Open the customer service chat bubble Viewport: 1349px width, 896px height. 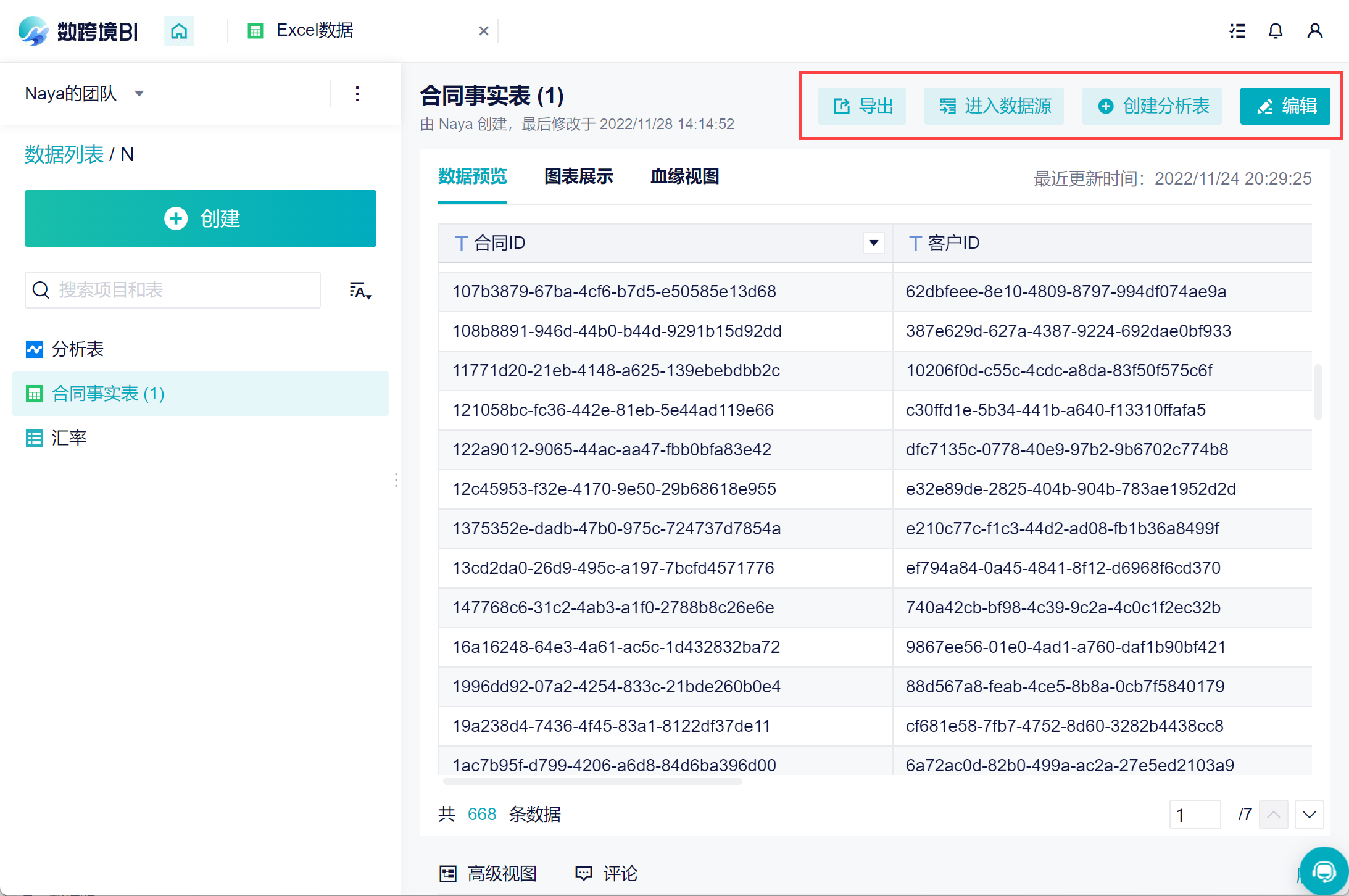coord(1323,871)
